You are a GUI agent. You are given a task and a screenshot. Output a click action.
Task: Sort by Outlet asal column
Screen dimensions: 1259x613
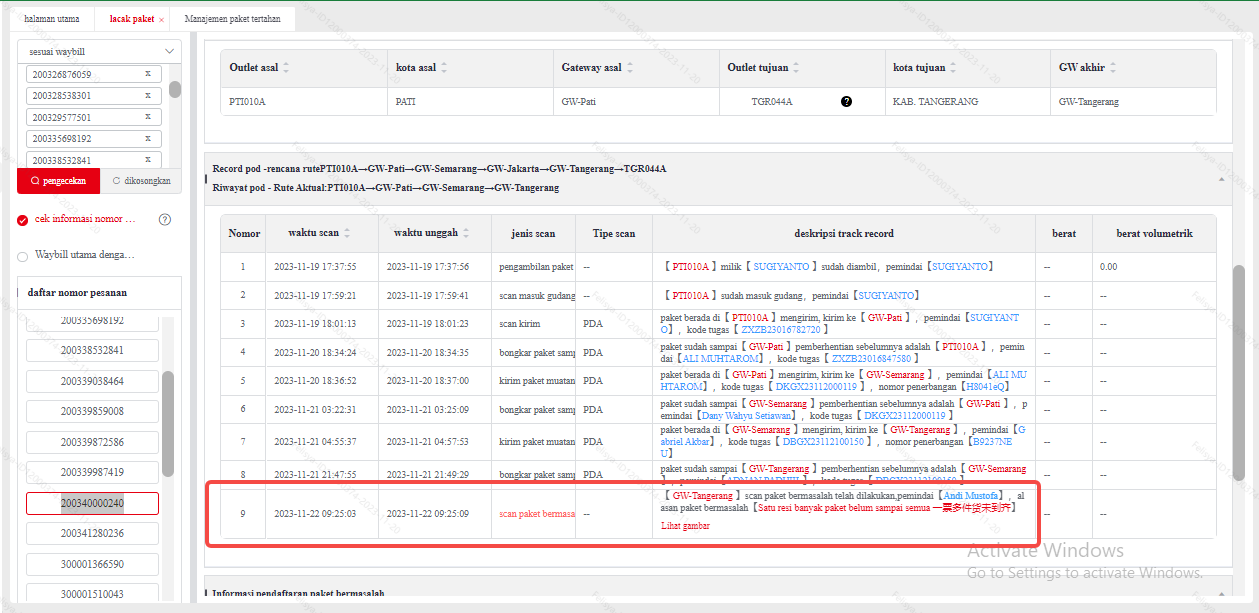pos(286,68)
